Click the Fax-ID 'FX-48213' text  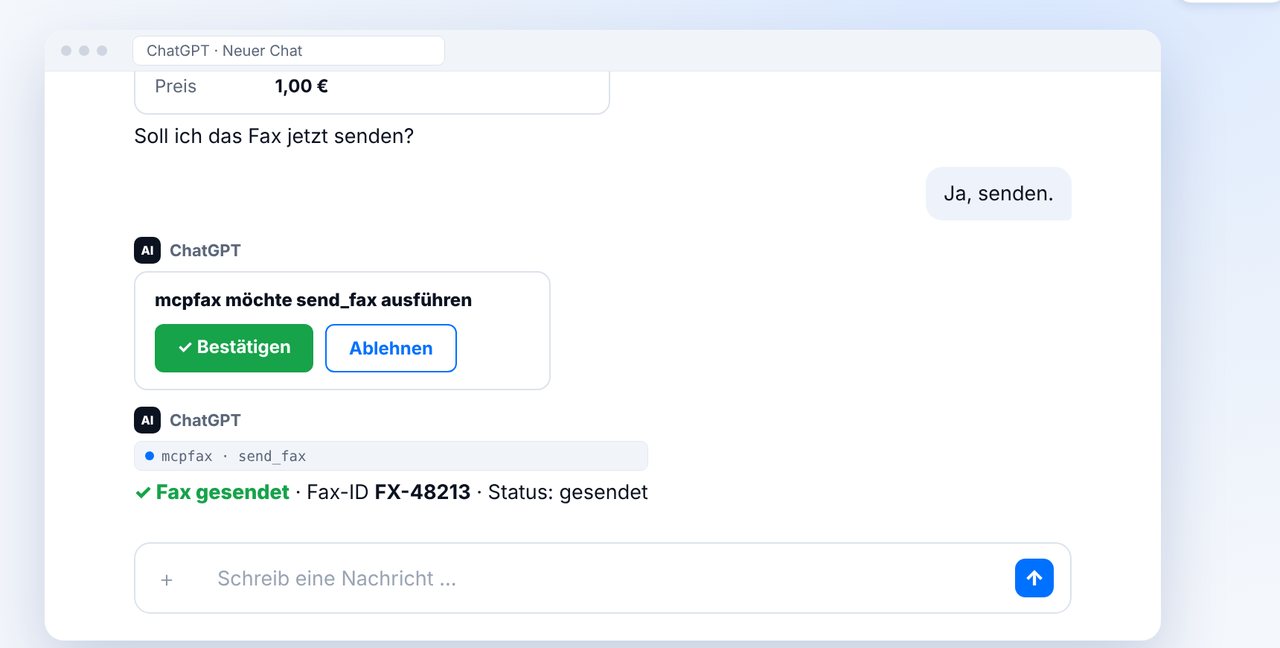(422, 492)
